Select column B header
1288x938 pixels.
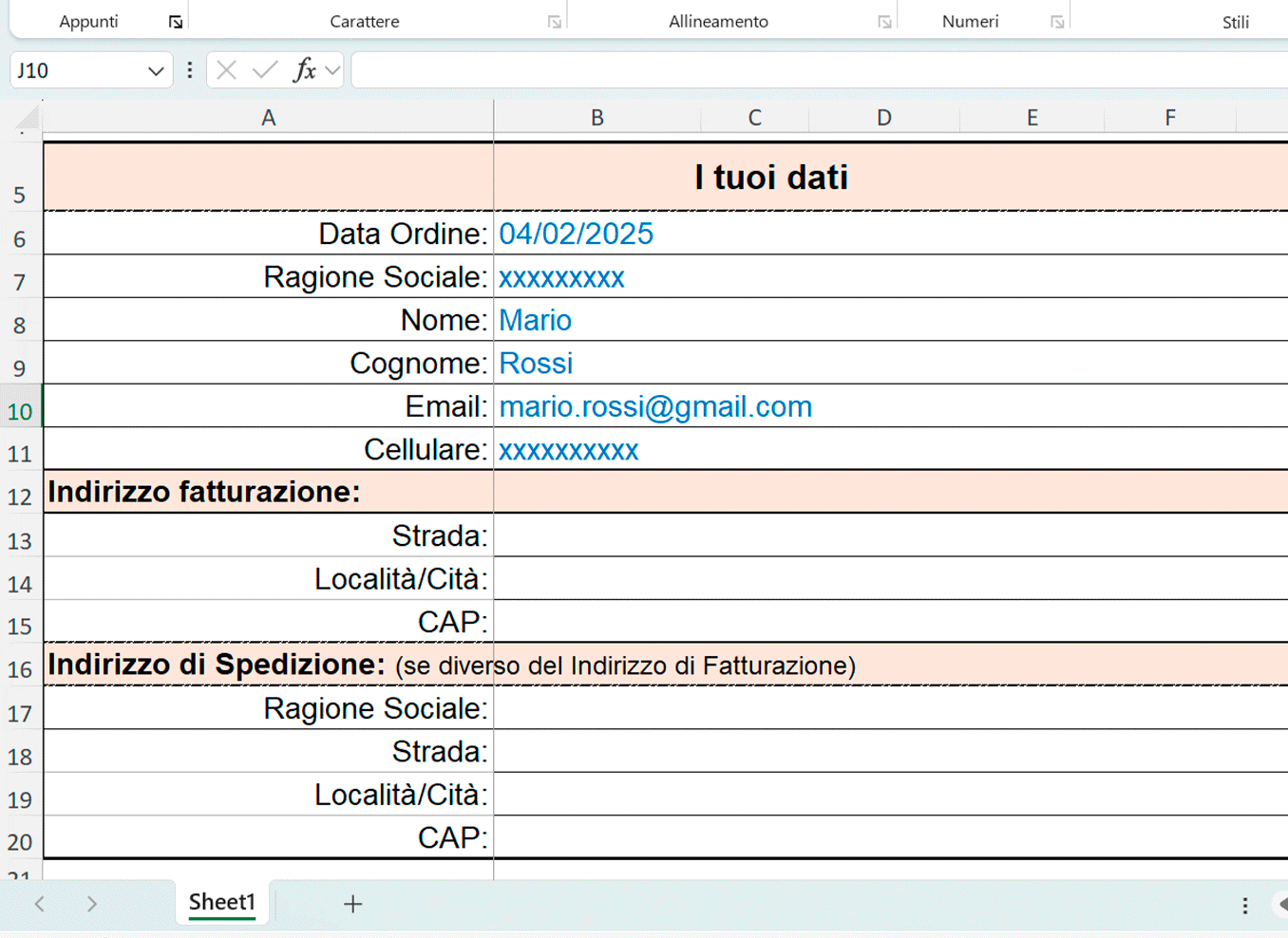597,118
